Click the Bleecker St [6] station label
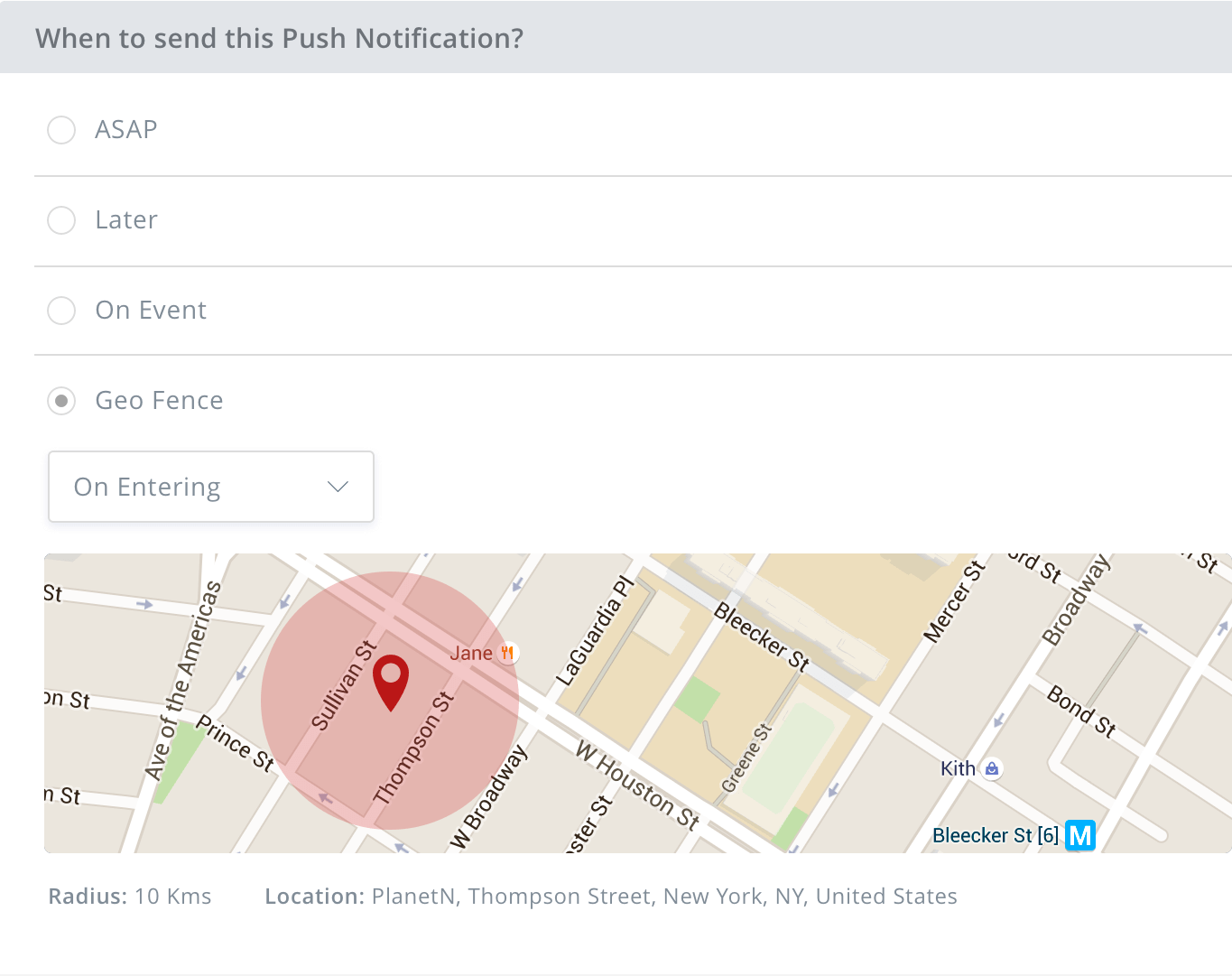 point(995,835)
